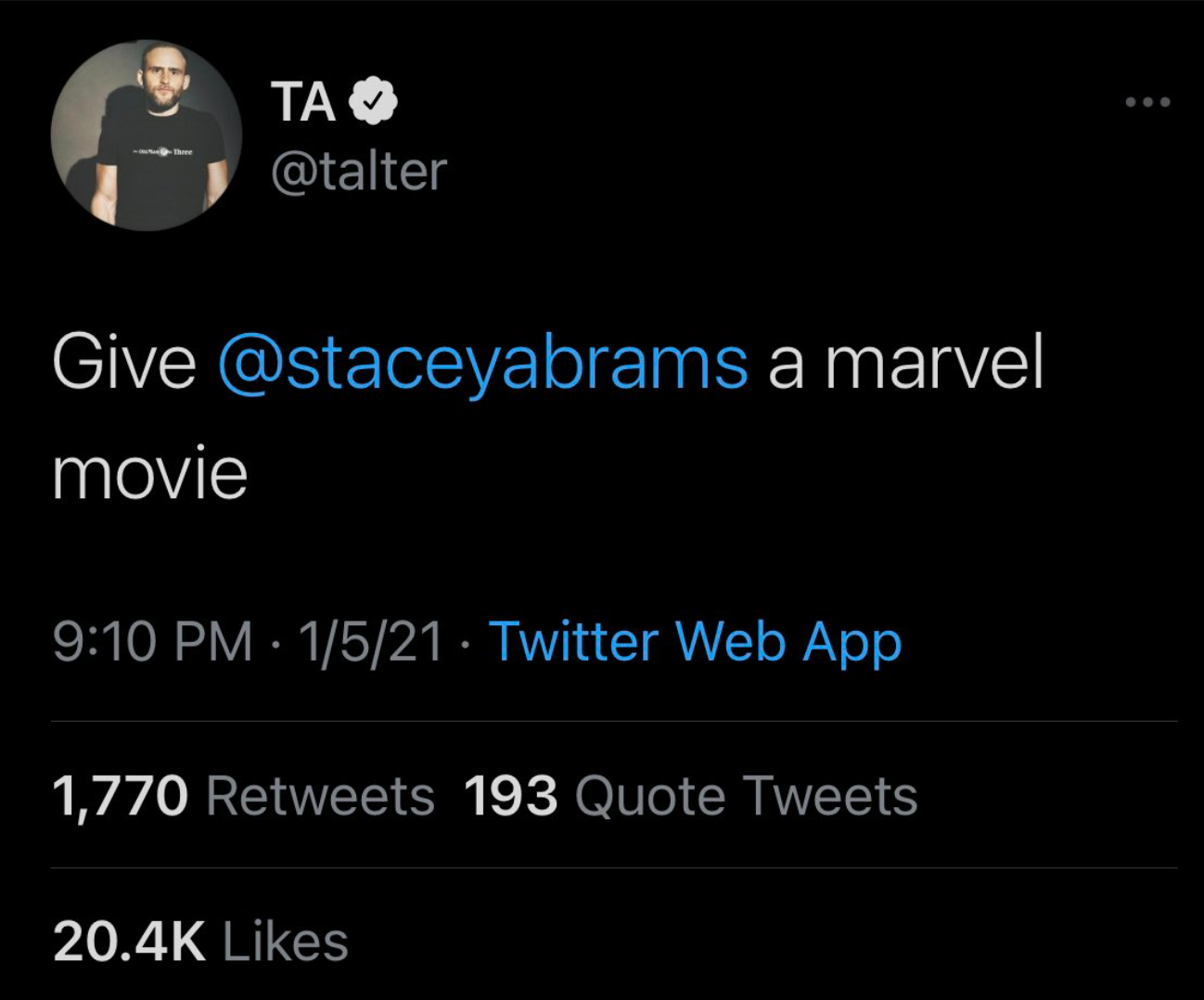Viewport: 1204px width, 1000px height.
Task: View the 1,770 Retweets list
Action: (244, 796)
